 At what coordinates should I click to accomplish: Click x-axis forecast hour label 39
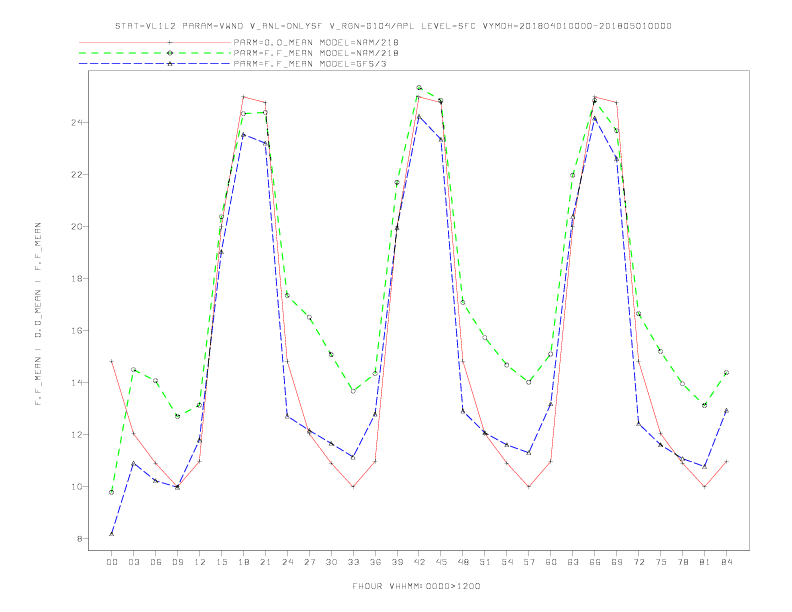click(397, 562)
